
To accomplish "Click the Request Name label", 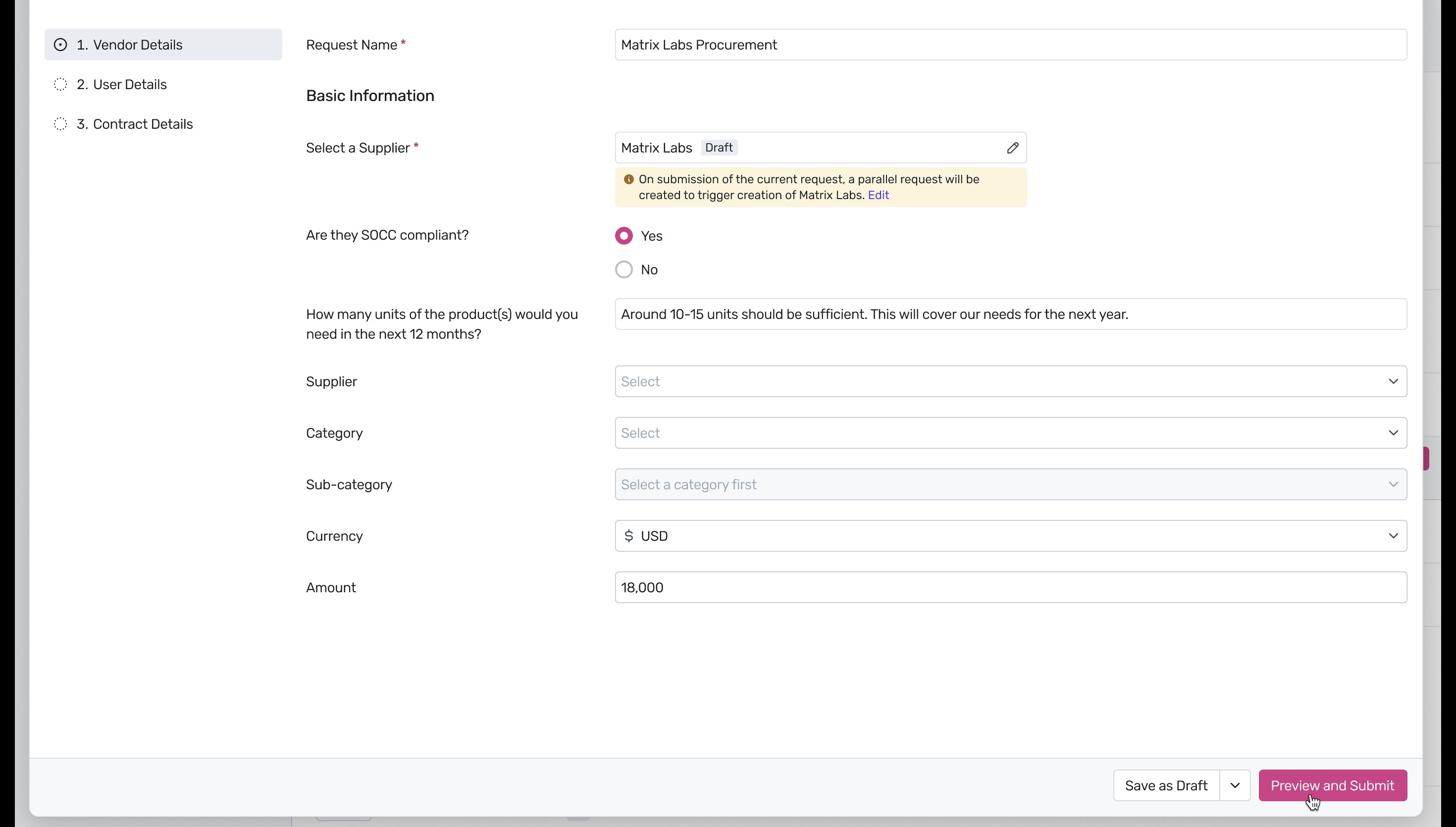I will tap(356, 45).
